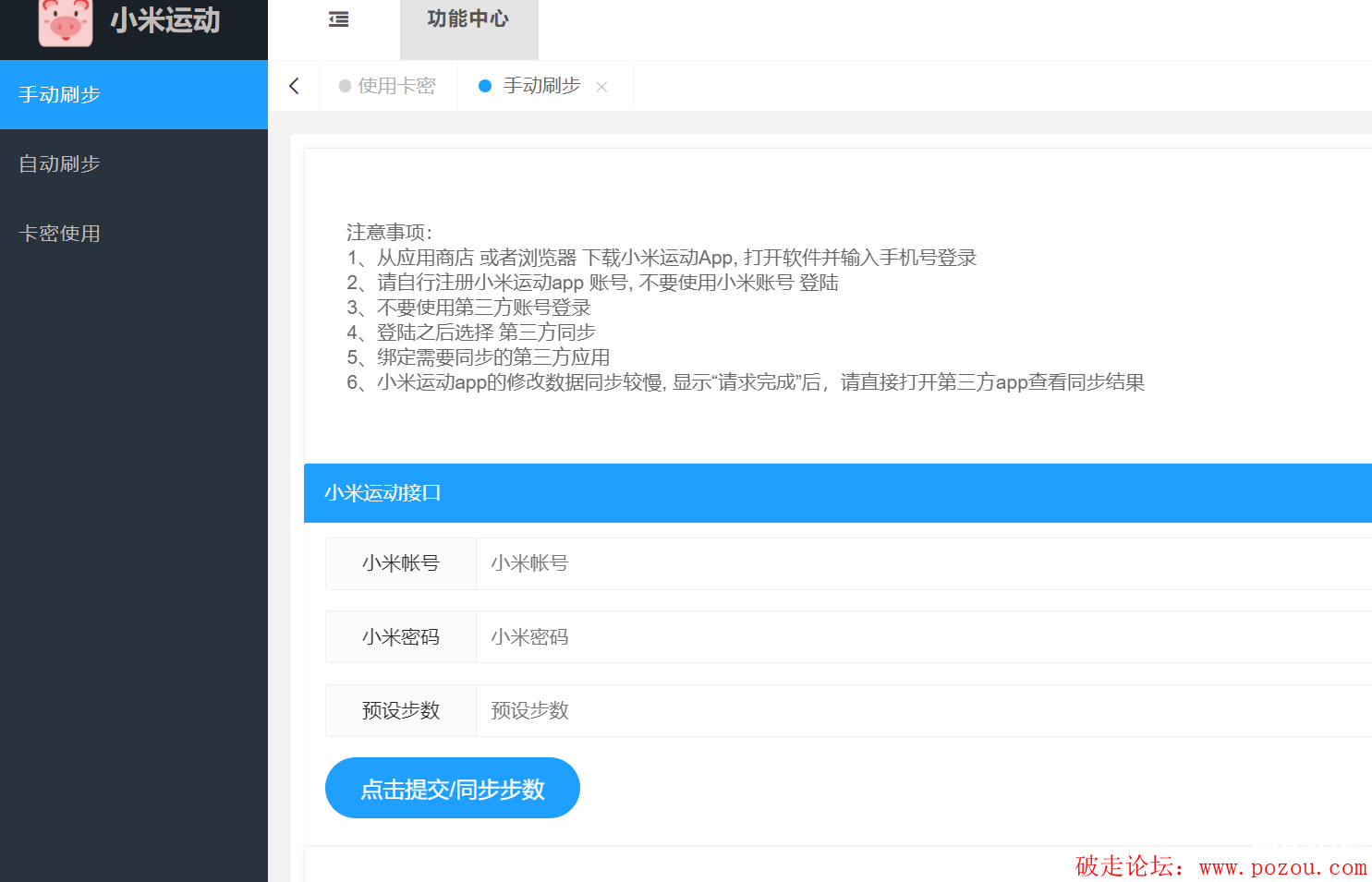
Task: Click the pink pig logo icon
Action: [66, 22]
